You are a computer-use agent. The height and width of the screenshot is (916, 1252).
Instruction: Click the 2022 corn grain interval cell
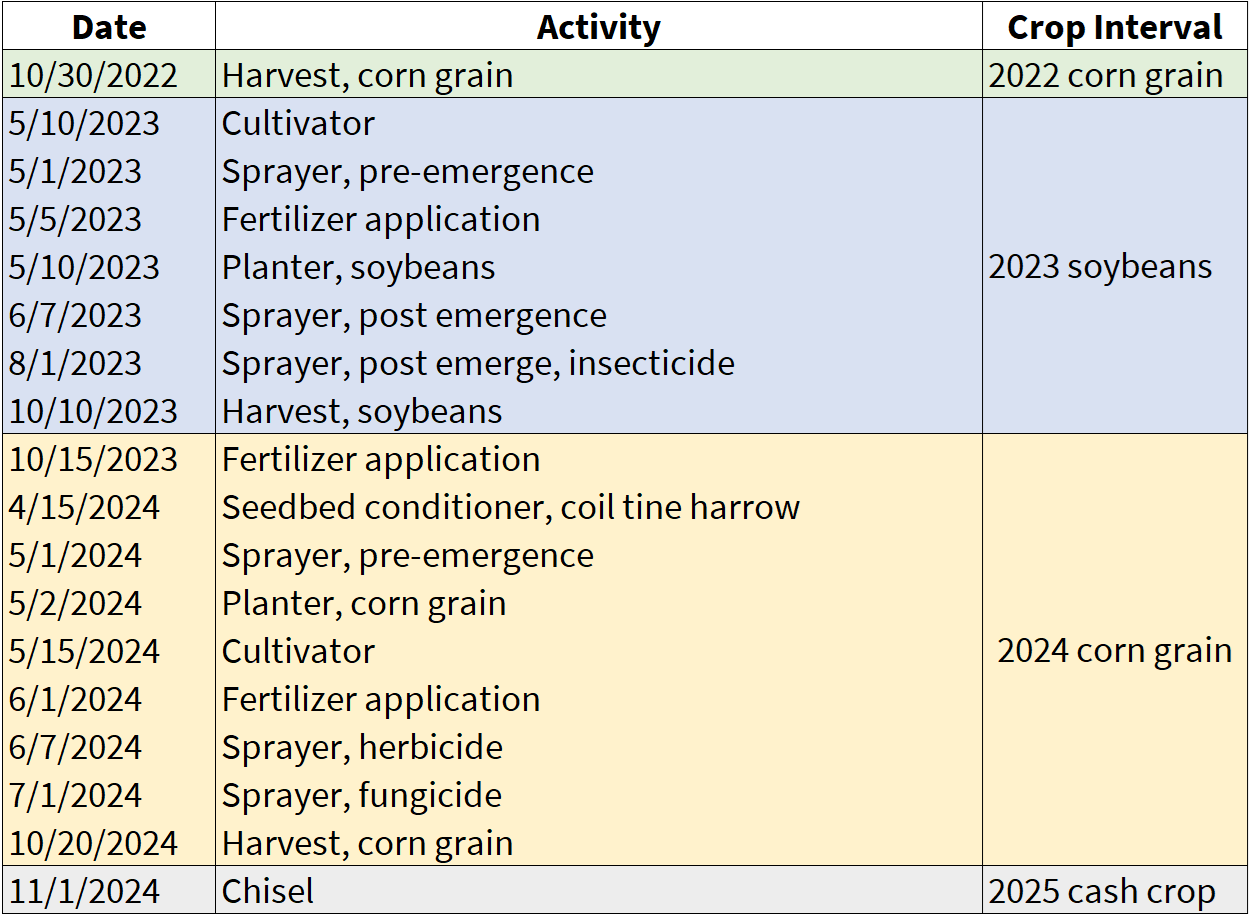(1105, 75)
